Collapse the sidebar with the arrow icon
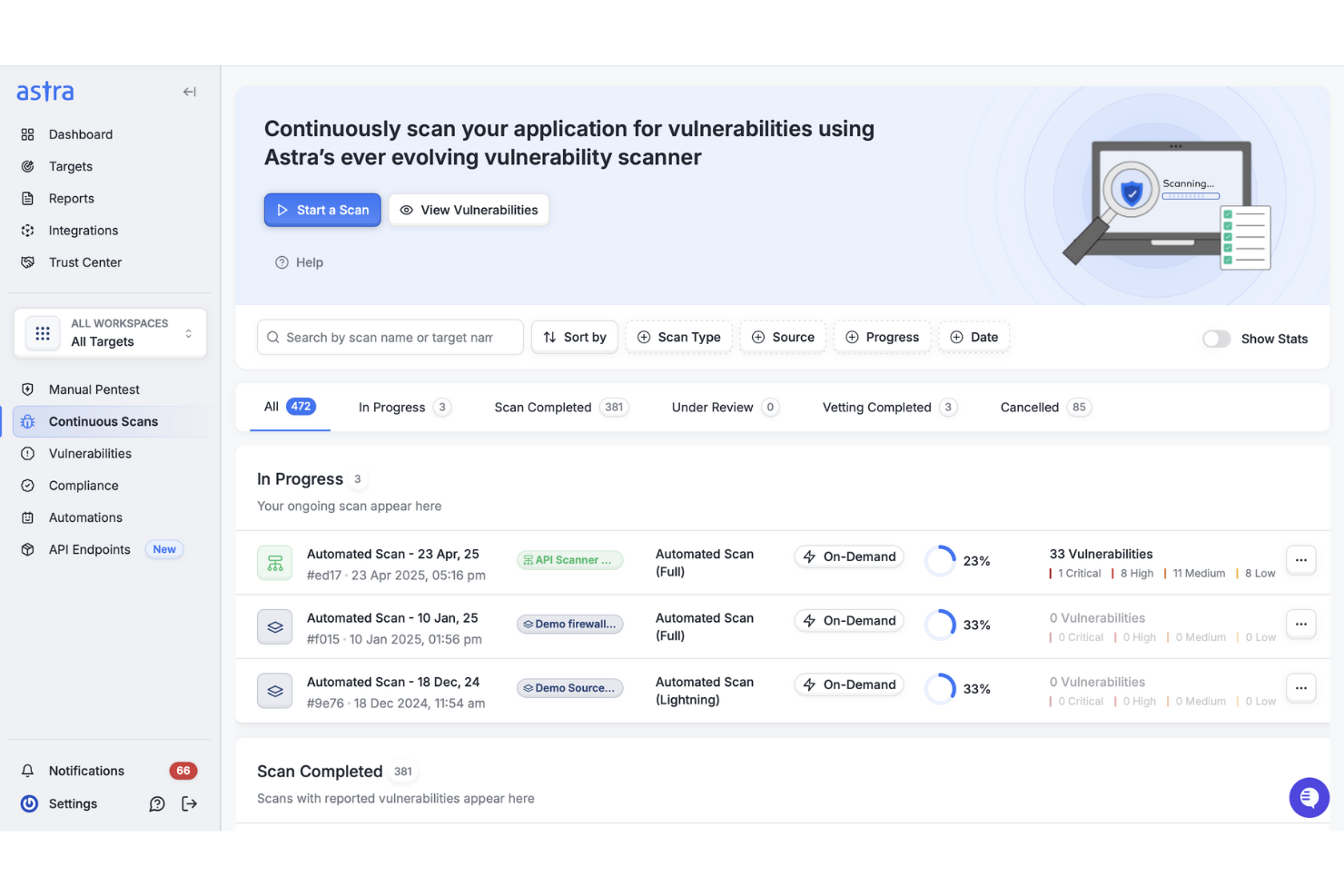This screenshot has width=1344, height=896. [x=189, y=92]
